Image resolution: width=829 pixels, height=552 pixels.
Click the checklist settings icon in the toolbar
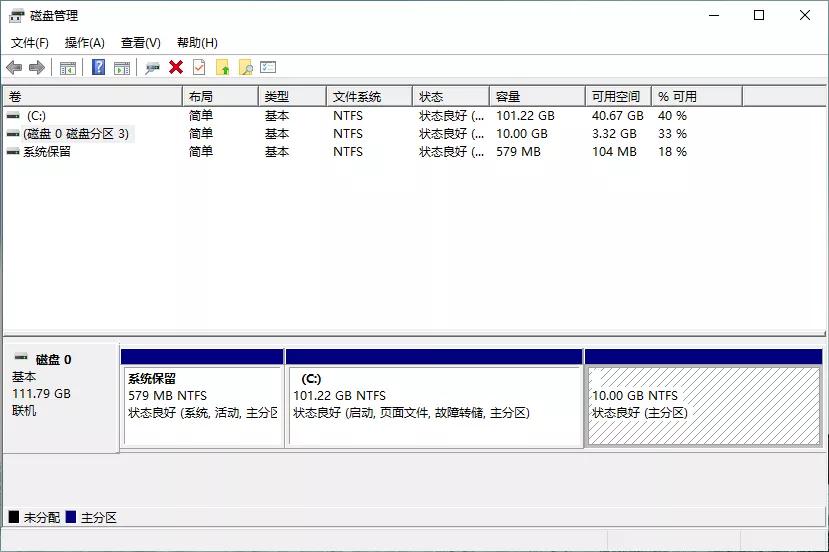coord(268,67)
